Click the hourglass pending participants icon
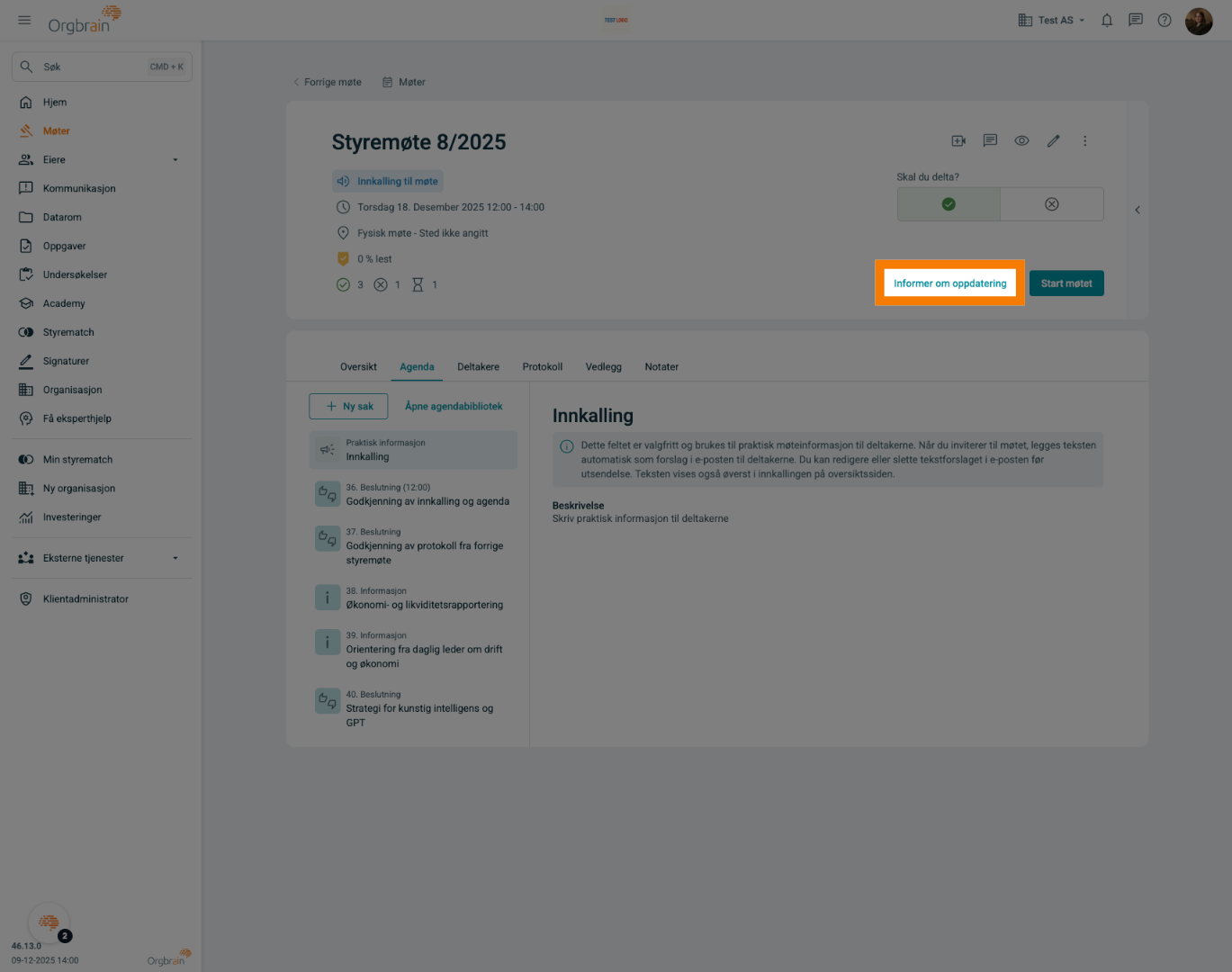This screenshot has width=1232, height=972. click(418, 284)
